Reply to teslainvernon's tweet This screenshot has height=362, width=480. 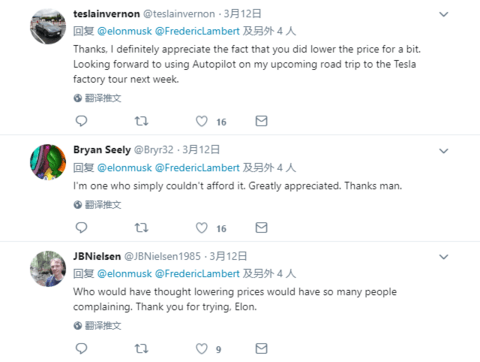point(81,121)
